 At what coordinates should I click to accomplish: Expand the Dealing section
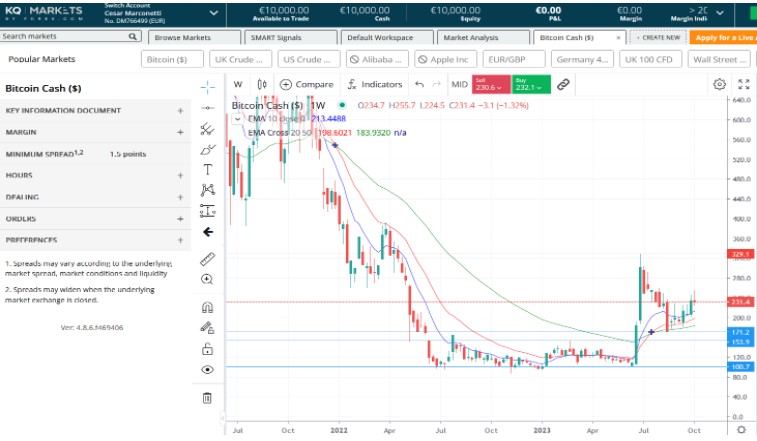[180, 197]
